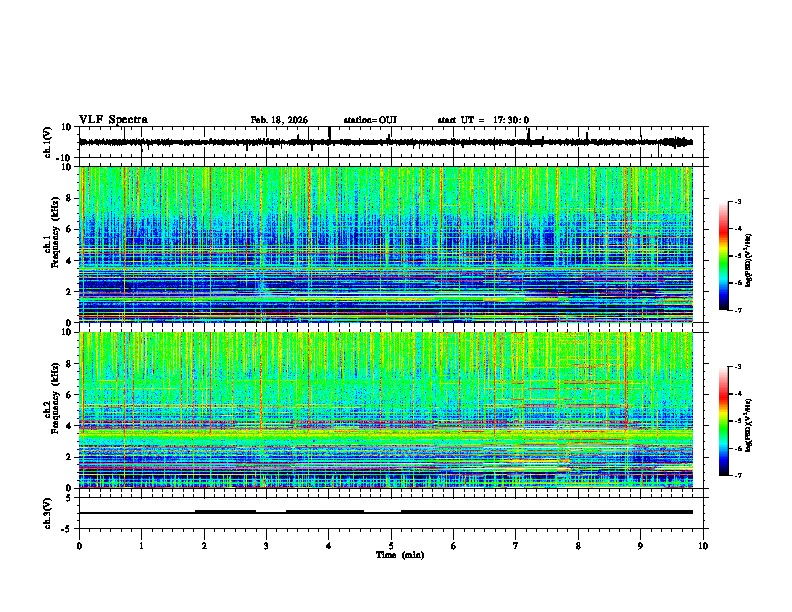Click inside the ch.1 spectrogram panel
The height and width of the screenshot is (612, 792).
tap(385, 244)
